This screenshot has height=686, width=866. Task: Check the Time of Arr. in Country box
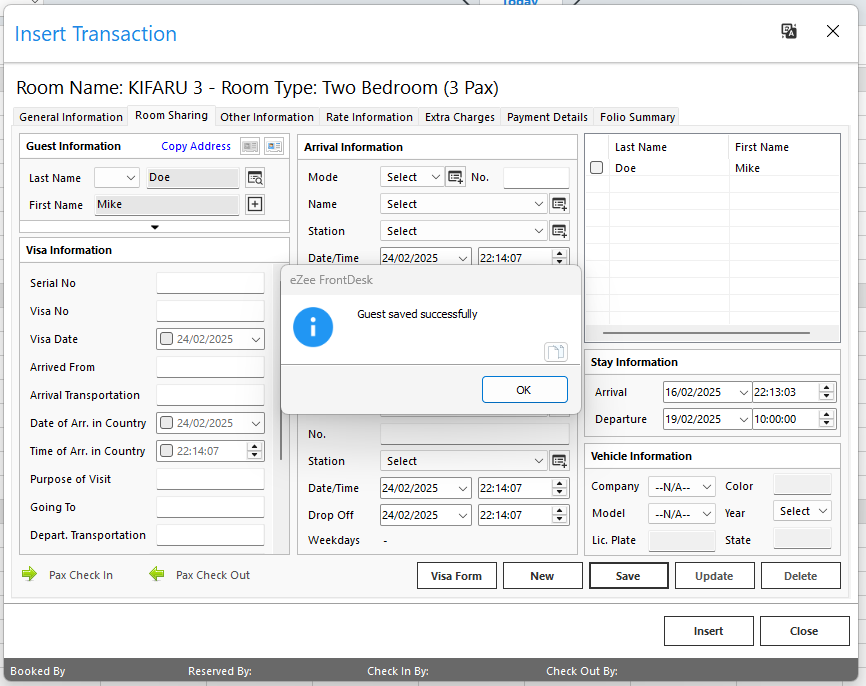point(167,451)
